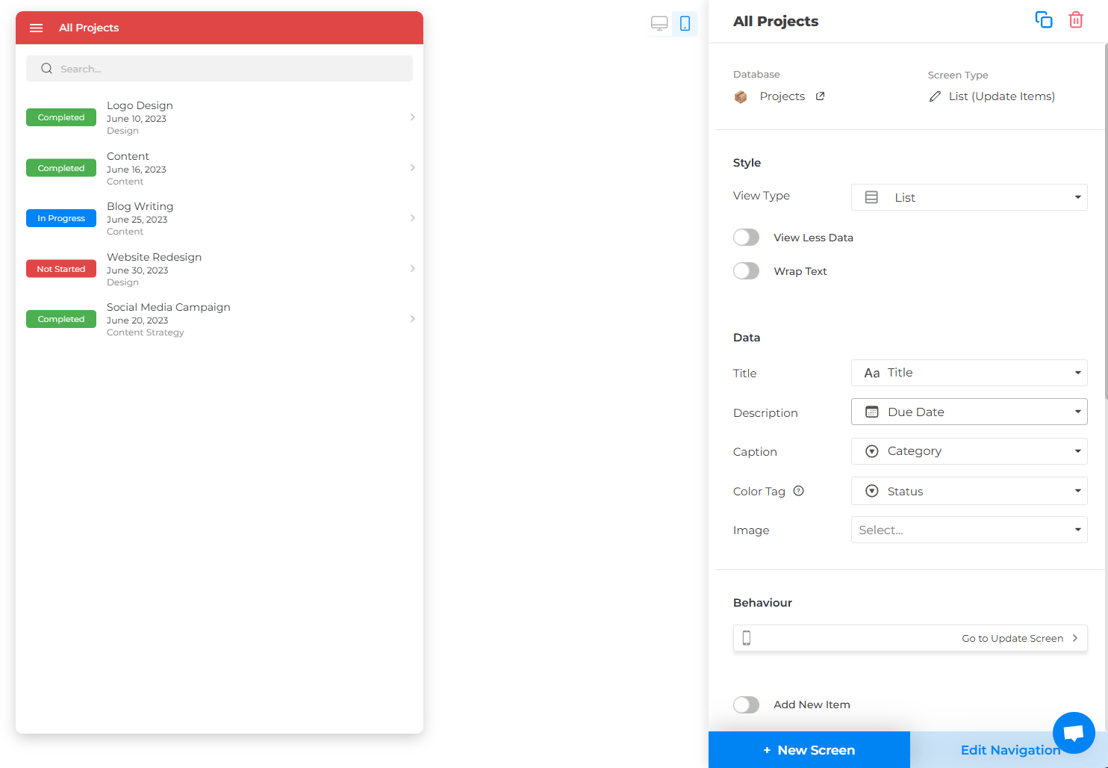
Task: Click the Search input field
Action: (x=219, y=69)
